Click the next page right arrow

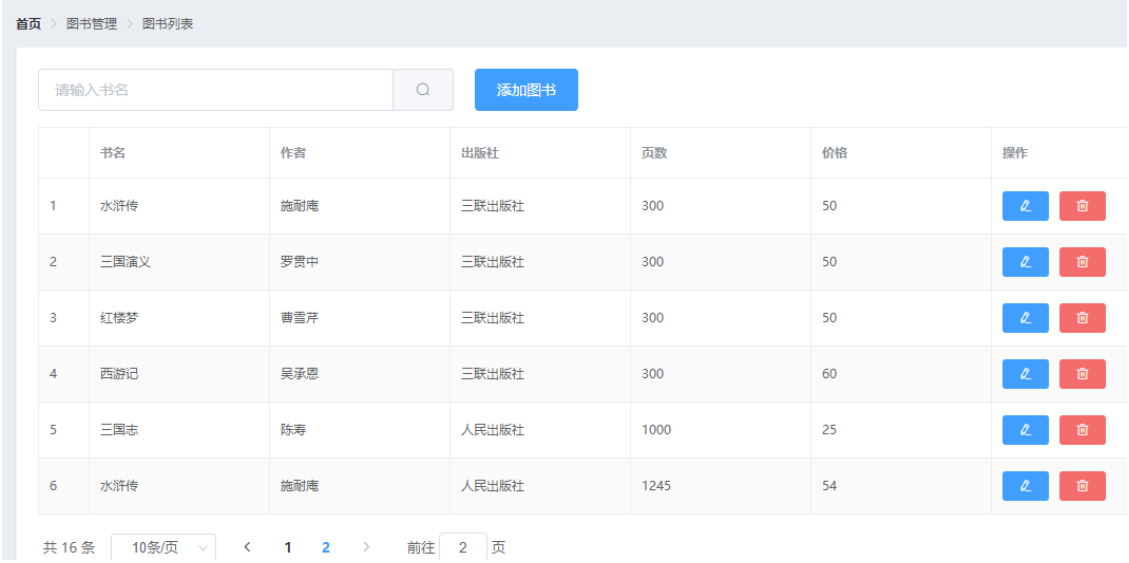click(366, 548)
